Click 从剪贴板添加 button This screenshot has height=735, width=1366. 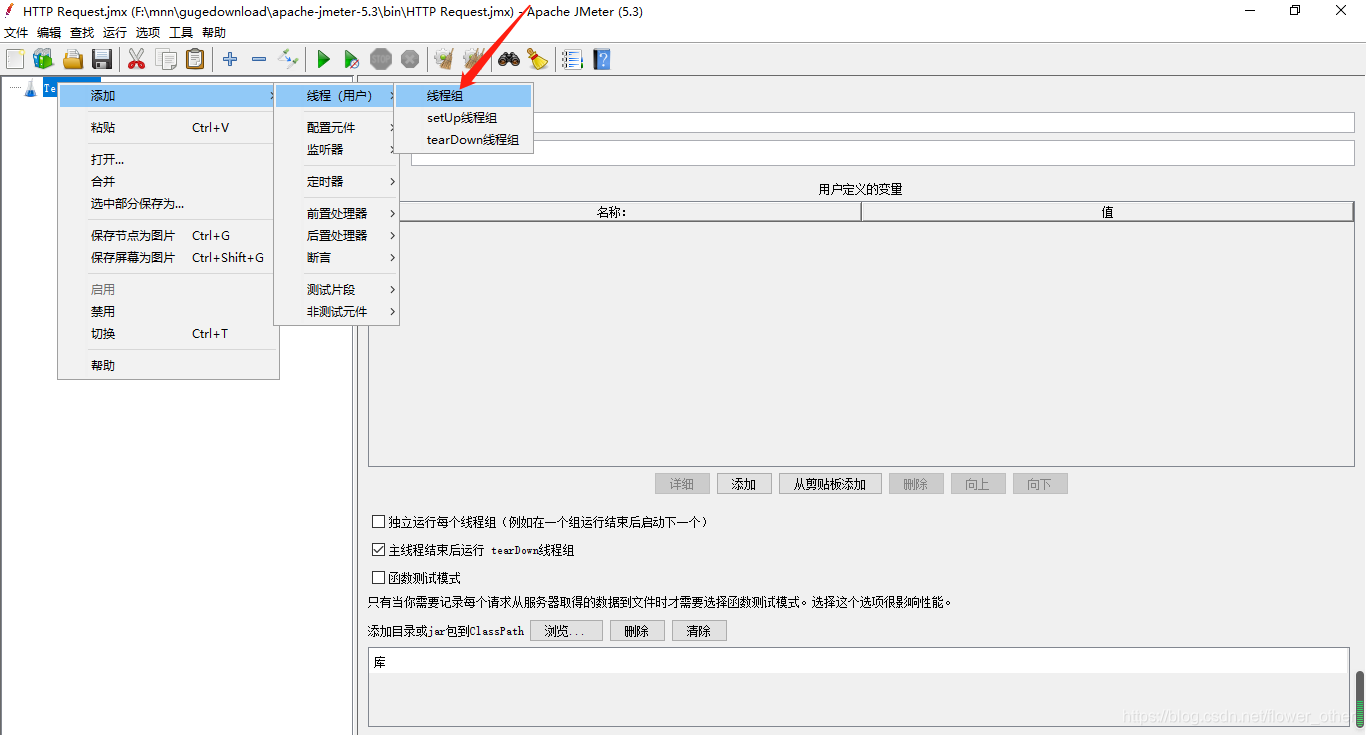[830, 484]
